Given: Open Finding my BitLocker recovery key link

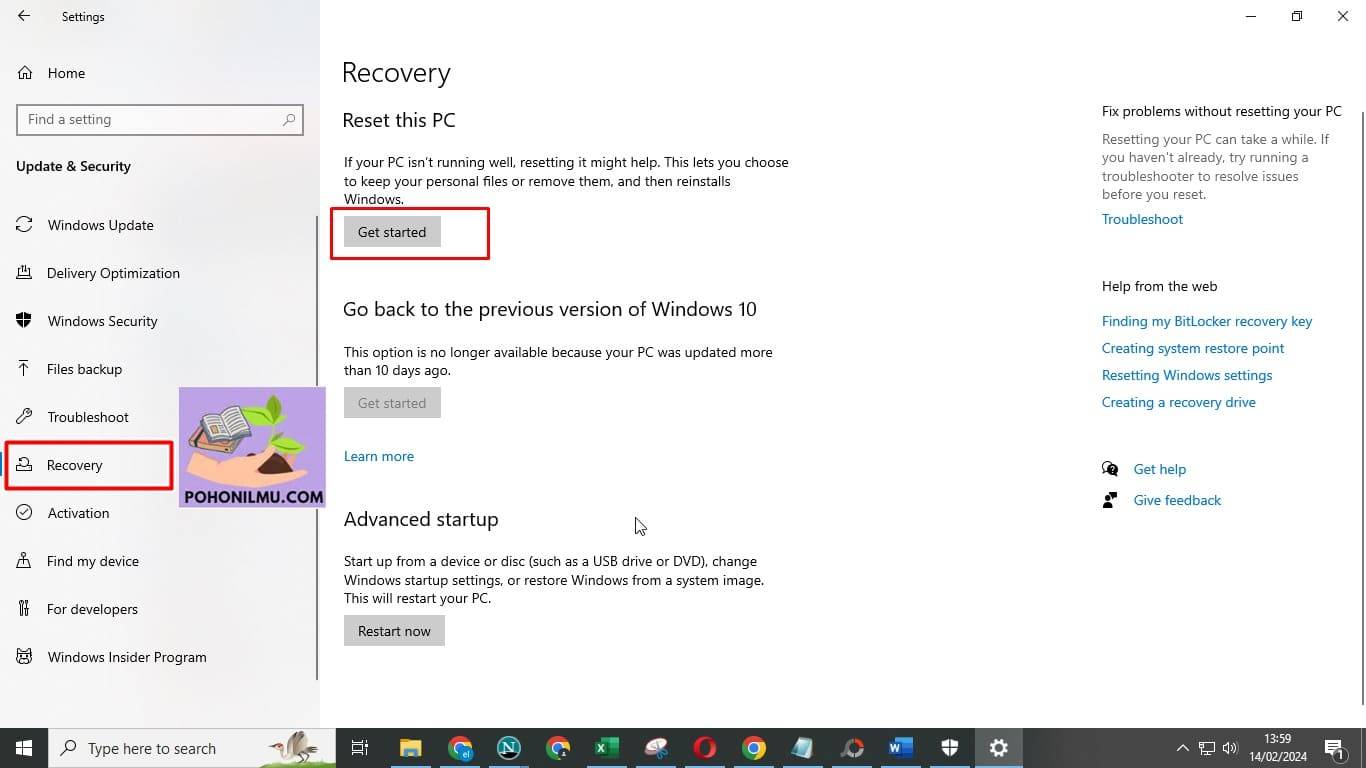Looking at the screenshot, I should click(1207, 321).
